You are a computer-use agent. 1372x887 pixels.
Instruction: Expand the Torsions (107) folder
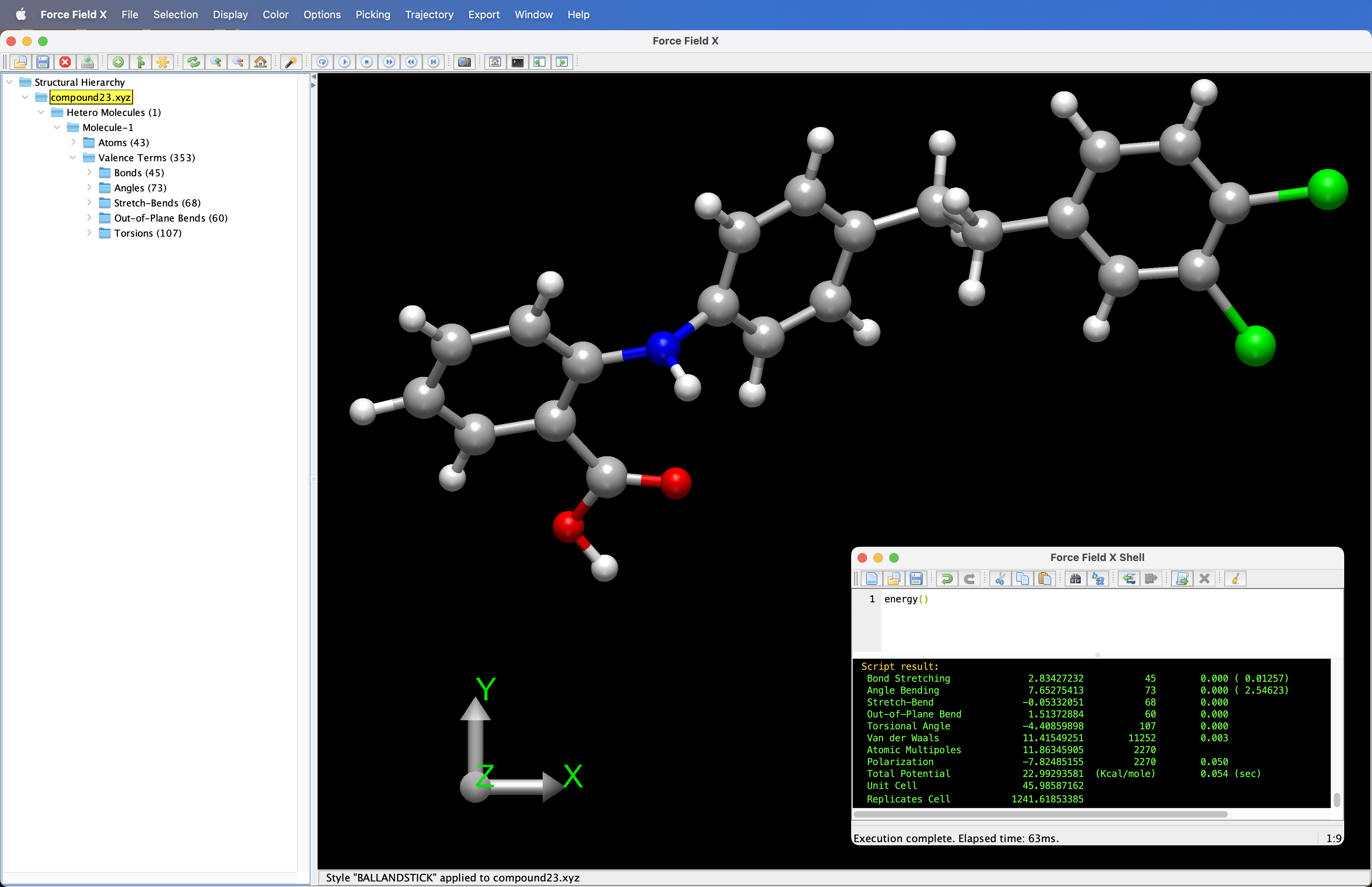[x=89, y=233]
